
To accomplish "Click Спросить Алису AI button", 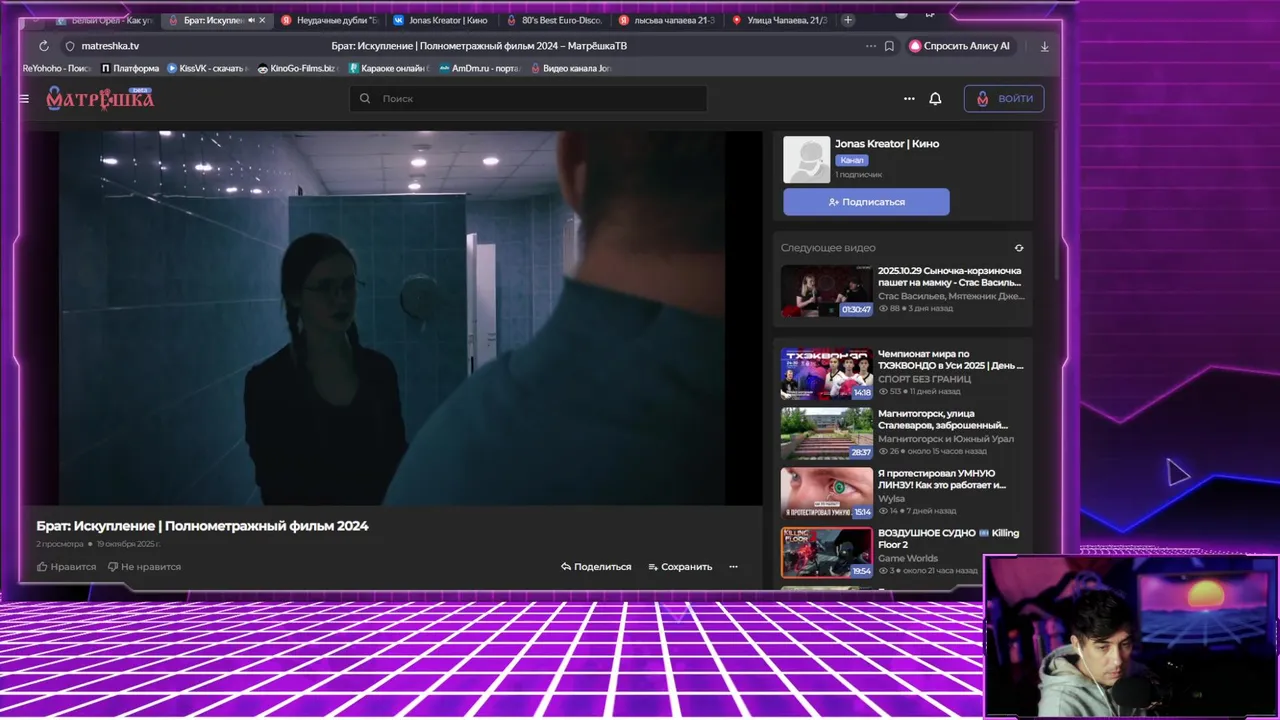I will pyautogui.click(x=960, y=46).
